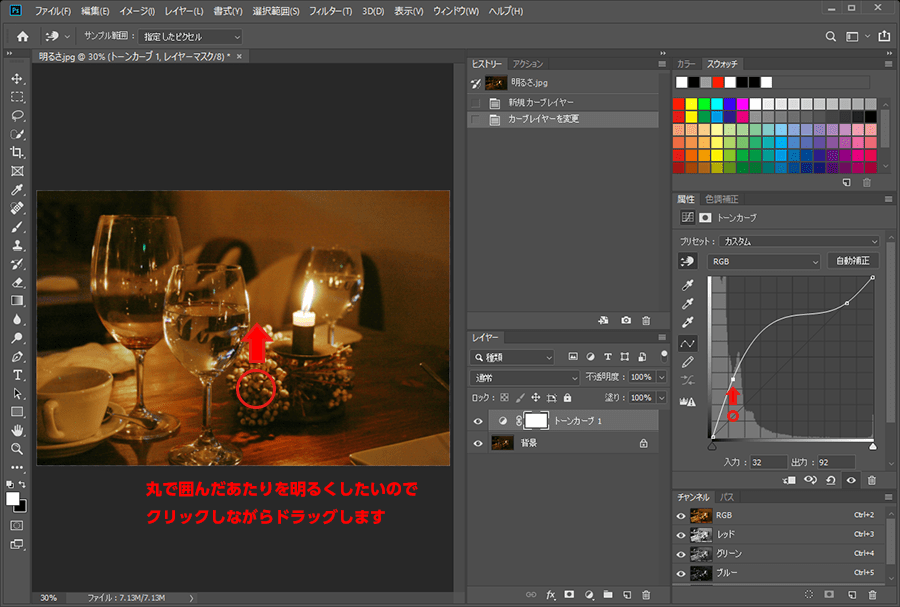Hide the 背景 layer
This screenshot has height=607, width=900.
[478, 443]
